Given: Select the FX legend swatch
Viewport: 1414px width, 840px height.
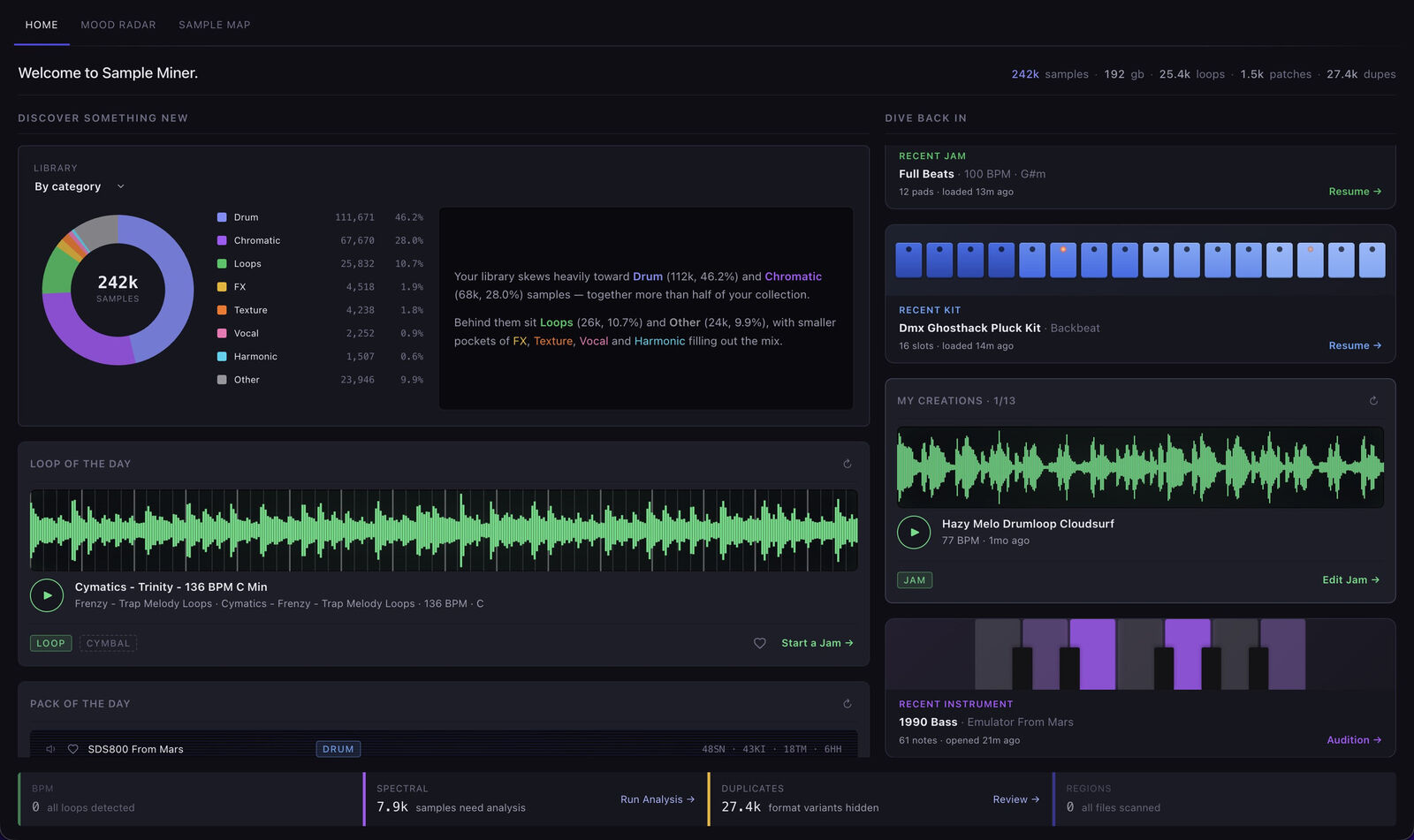Looking at the screenshot, I should click(x=222, y=287).
